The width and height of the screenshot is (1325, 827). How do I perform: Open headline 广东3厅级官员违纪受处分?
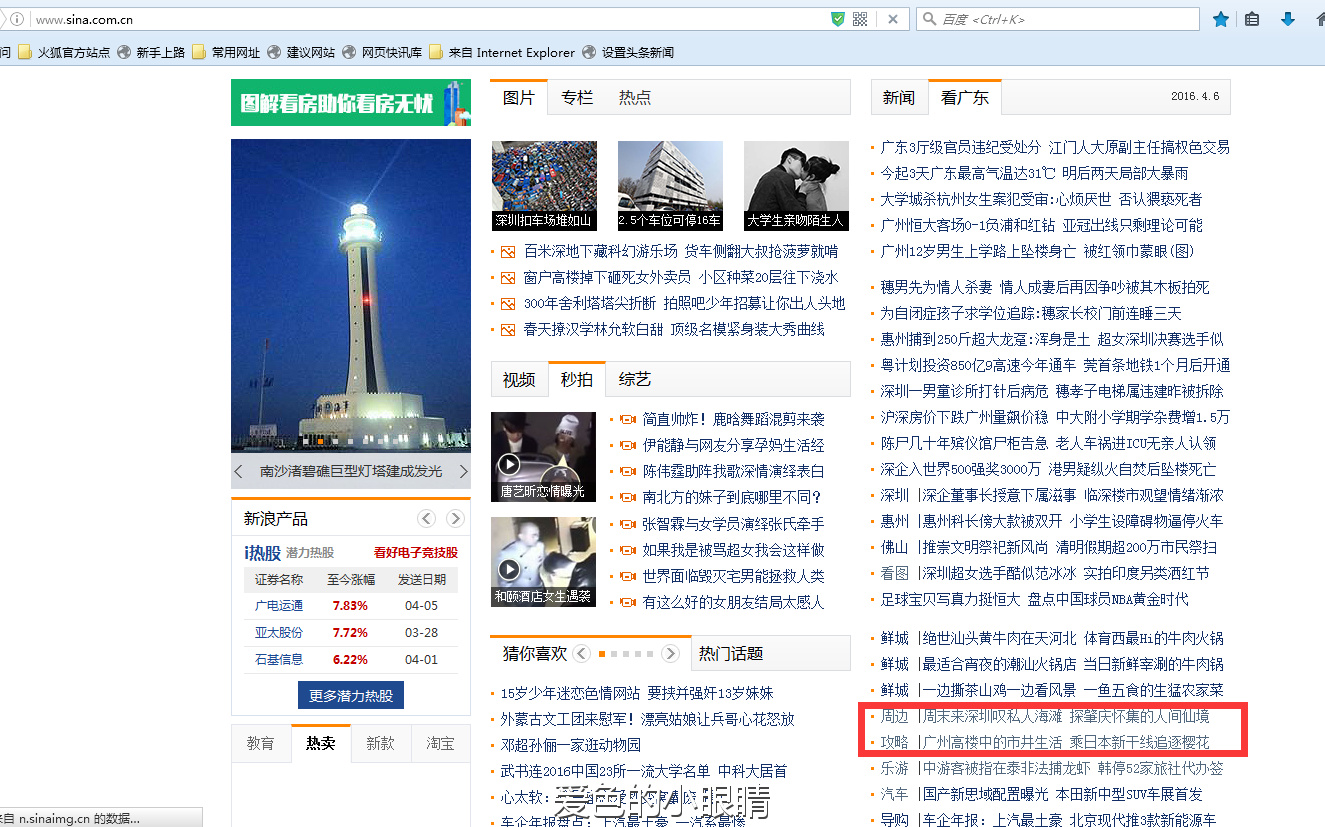pyautogui.click(x=961, y=147)
